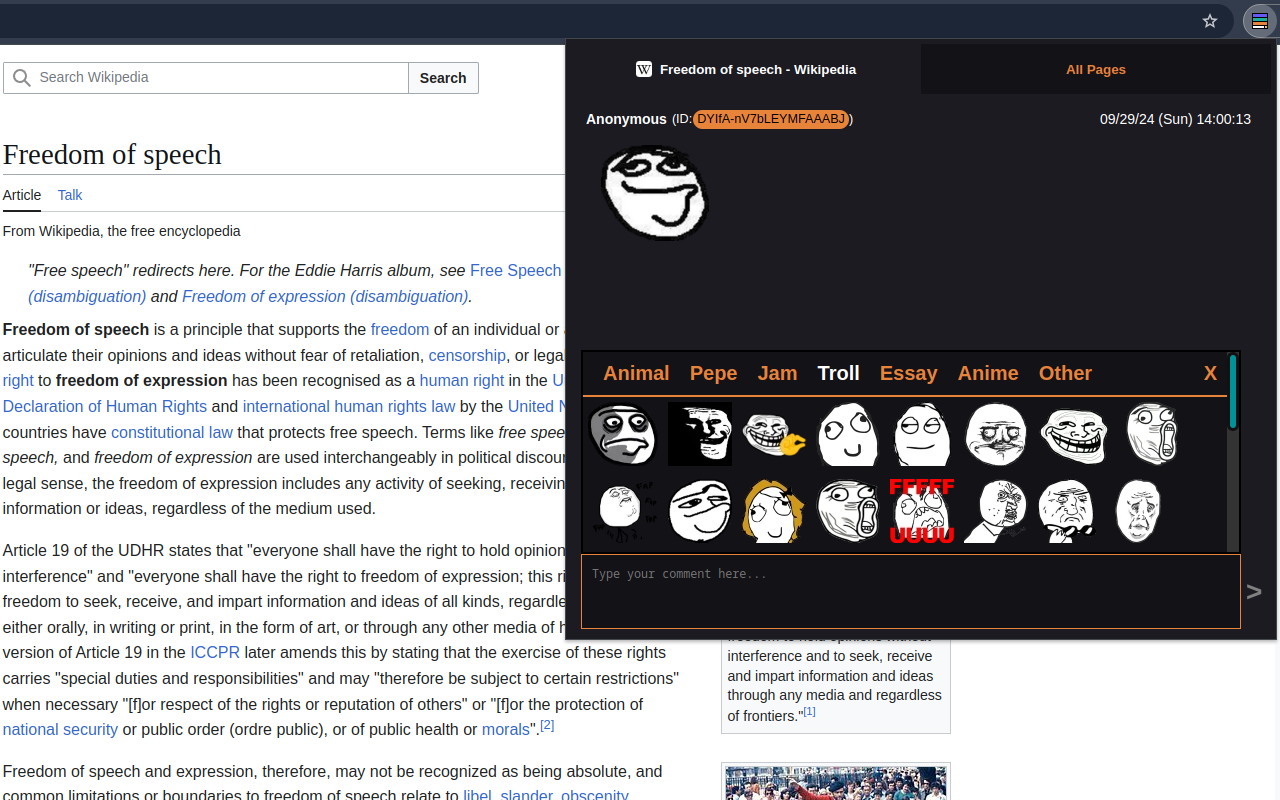Viewport: 1280px width, 800px height.
Task: Open the 'morals' link
Action: [505, 729]
